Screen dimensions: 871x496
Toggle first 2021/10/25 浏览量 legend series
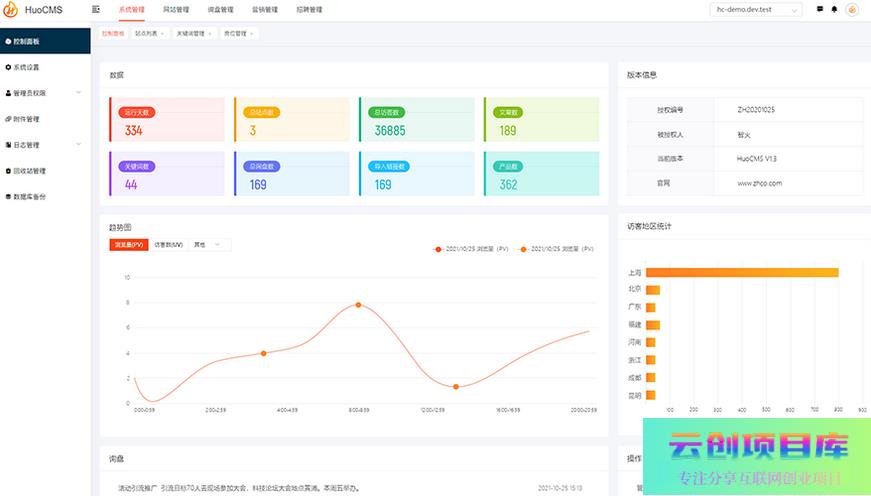(470, 248)
